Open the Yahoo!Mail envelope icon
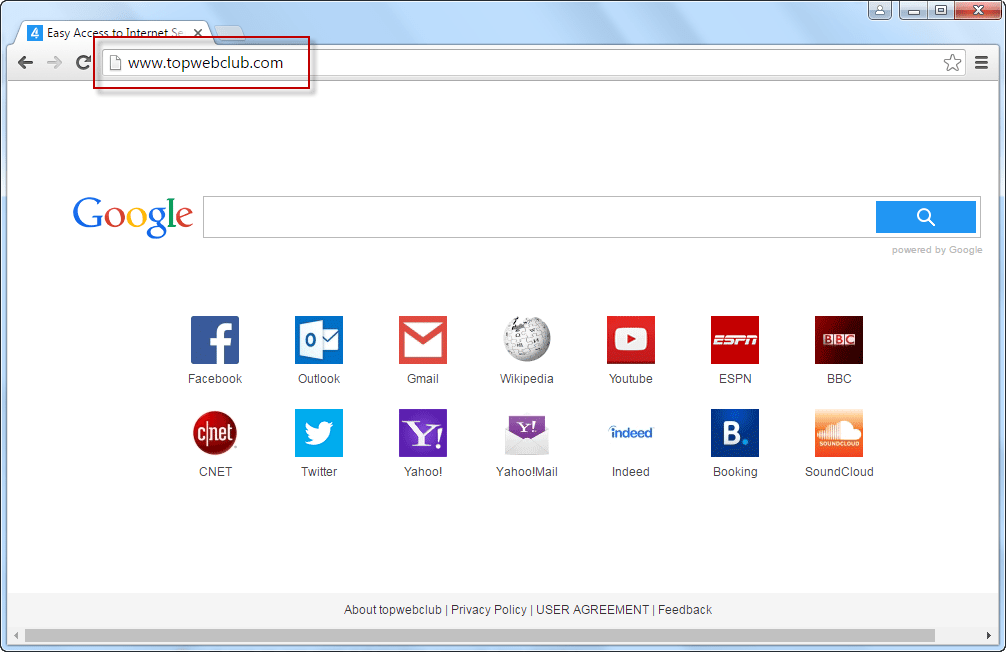 527,434
